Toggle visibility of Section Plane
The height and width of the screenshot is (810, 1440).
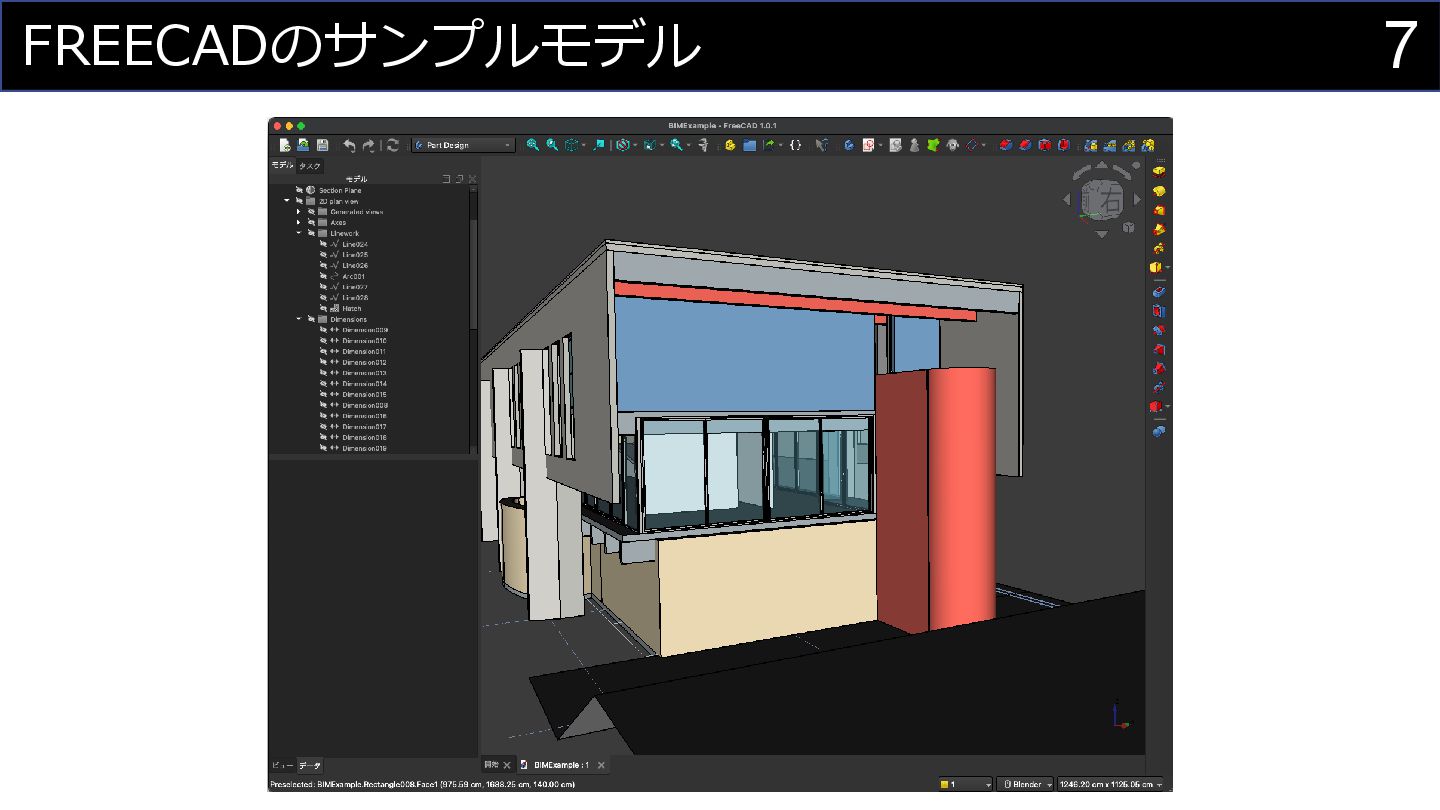(x=298, y=190)
